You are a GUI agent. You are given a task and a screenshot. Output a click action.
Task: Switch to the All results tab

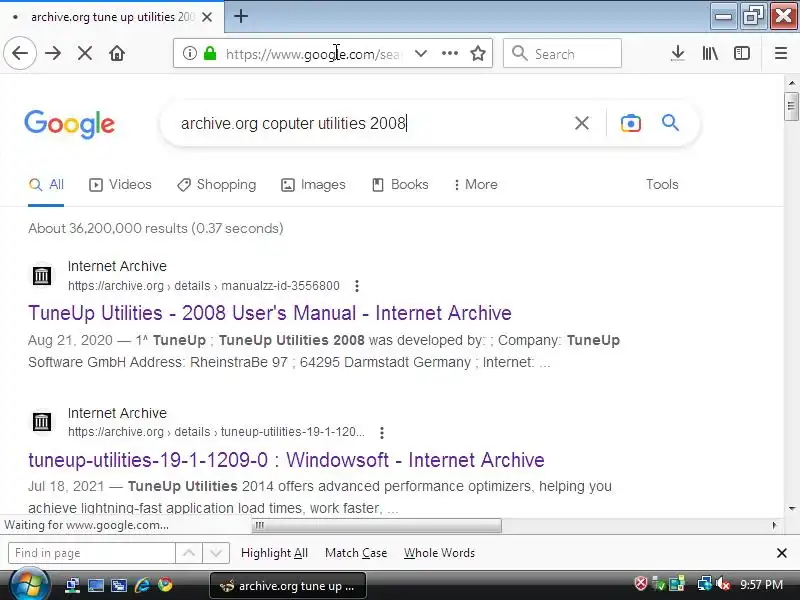[46, 184]
